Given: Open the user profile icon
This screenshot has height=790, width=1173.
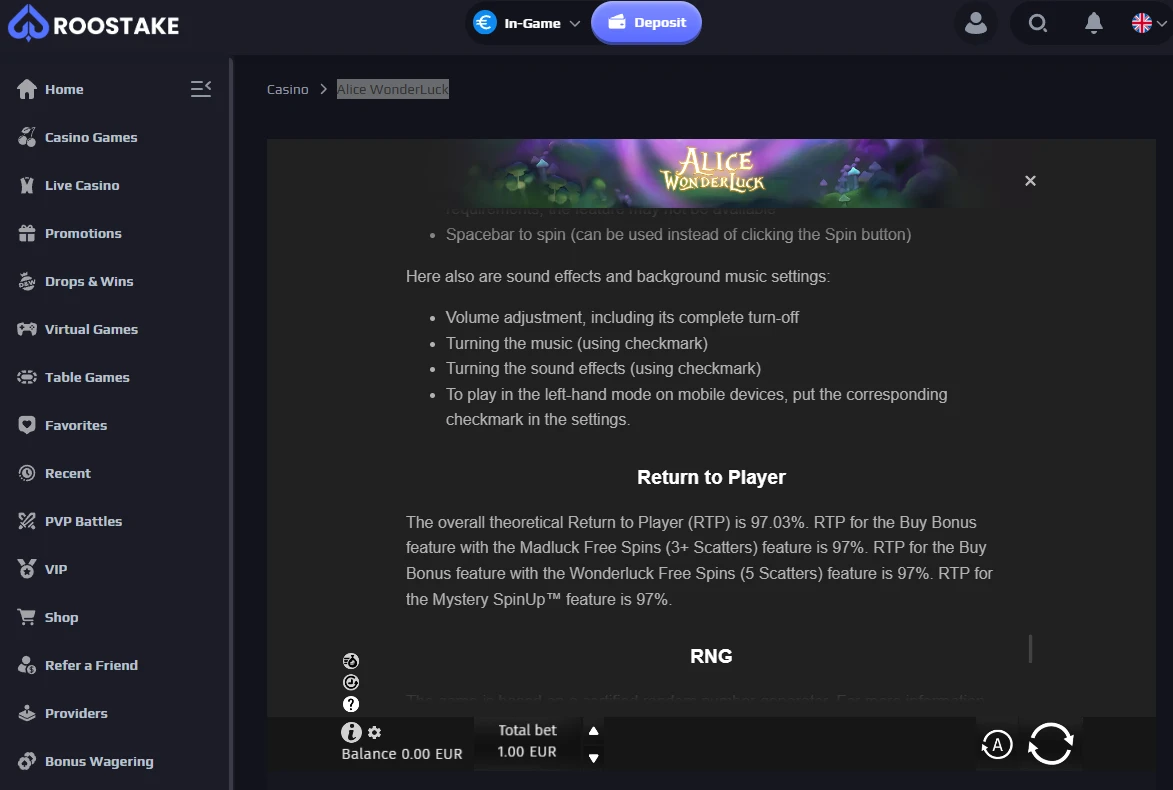Looking at the screenshot, I should 976,23.
